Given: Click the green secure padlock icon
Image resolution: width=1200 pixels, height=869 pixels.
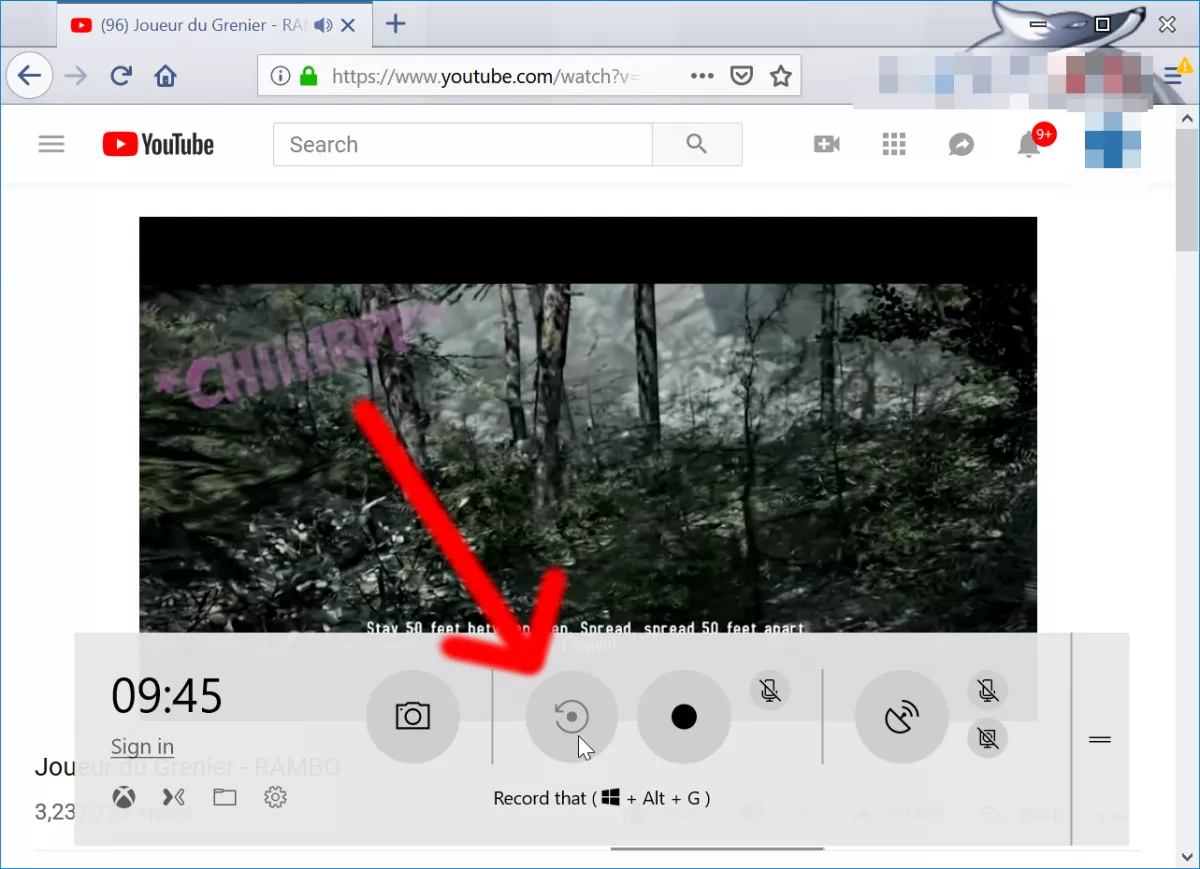Looking at the screenshot, I should pyautogui.click(x=309, y=76).
